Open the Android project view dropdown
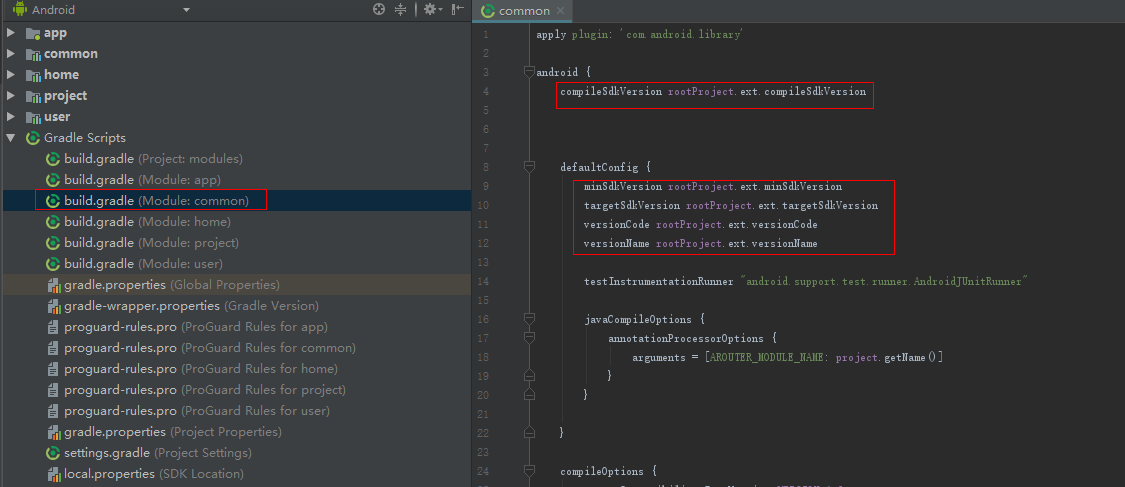 pos(186,10)
